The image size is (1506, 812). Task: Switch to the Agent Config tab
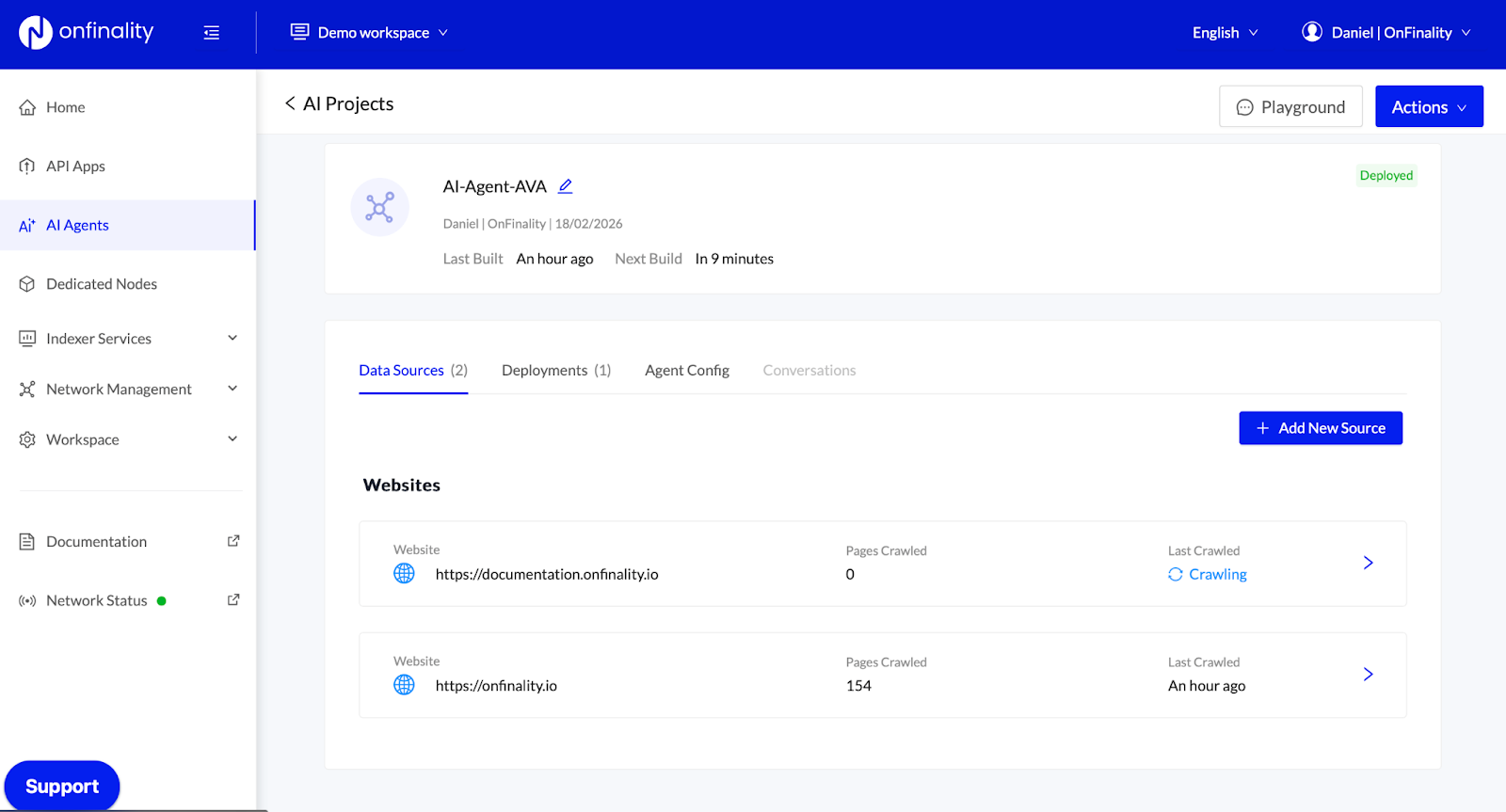point(687,371)
